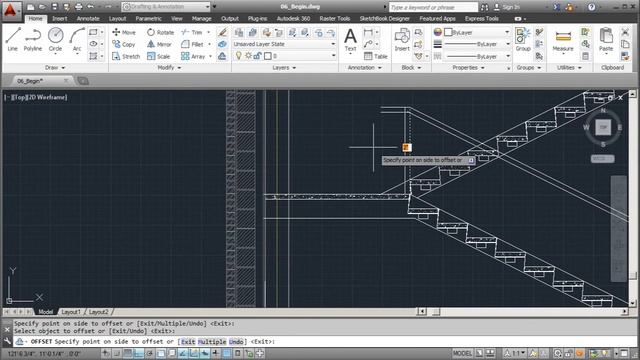This screenshot has width=640, height=360.
Task: Expand the Layers panel
Action: coord(284,68)
